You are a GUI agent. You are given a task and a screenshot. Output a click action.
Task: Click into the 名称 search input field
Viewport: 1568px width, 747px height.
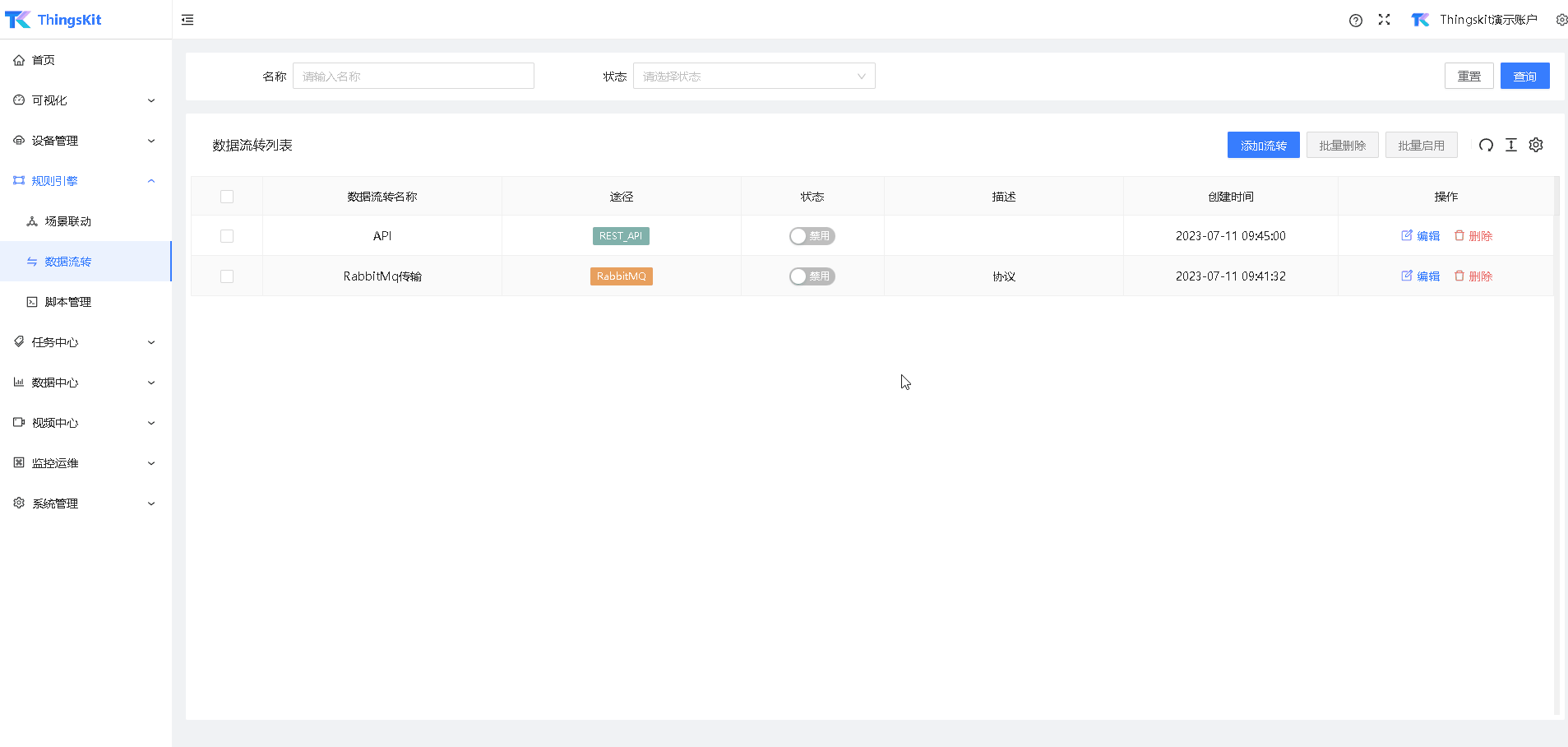[x=413, y=77]
